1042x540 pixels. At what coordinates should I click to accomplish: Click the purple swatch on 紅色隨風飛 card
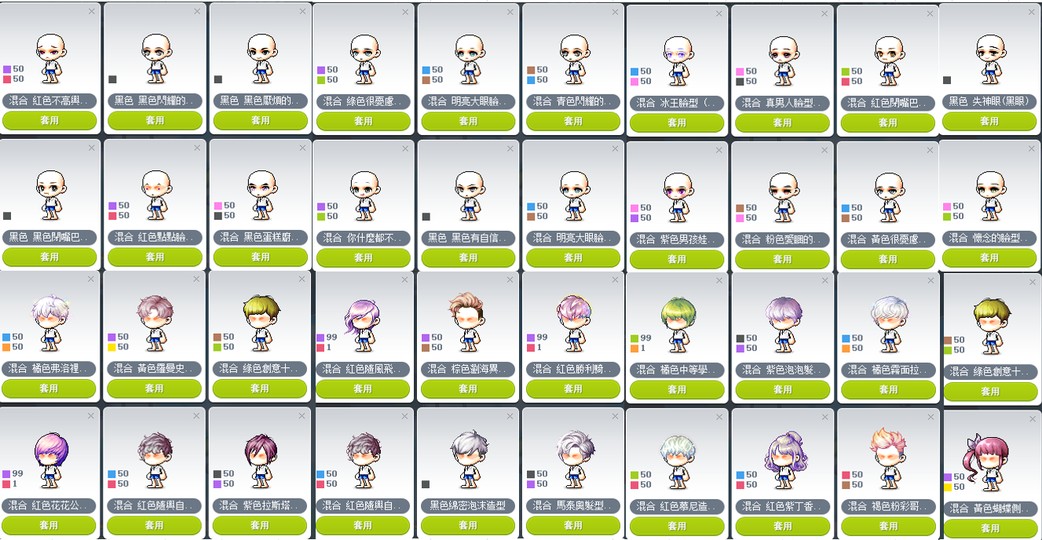pyautogui.click(x=321, y=337)
